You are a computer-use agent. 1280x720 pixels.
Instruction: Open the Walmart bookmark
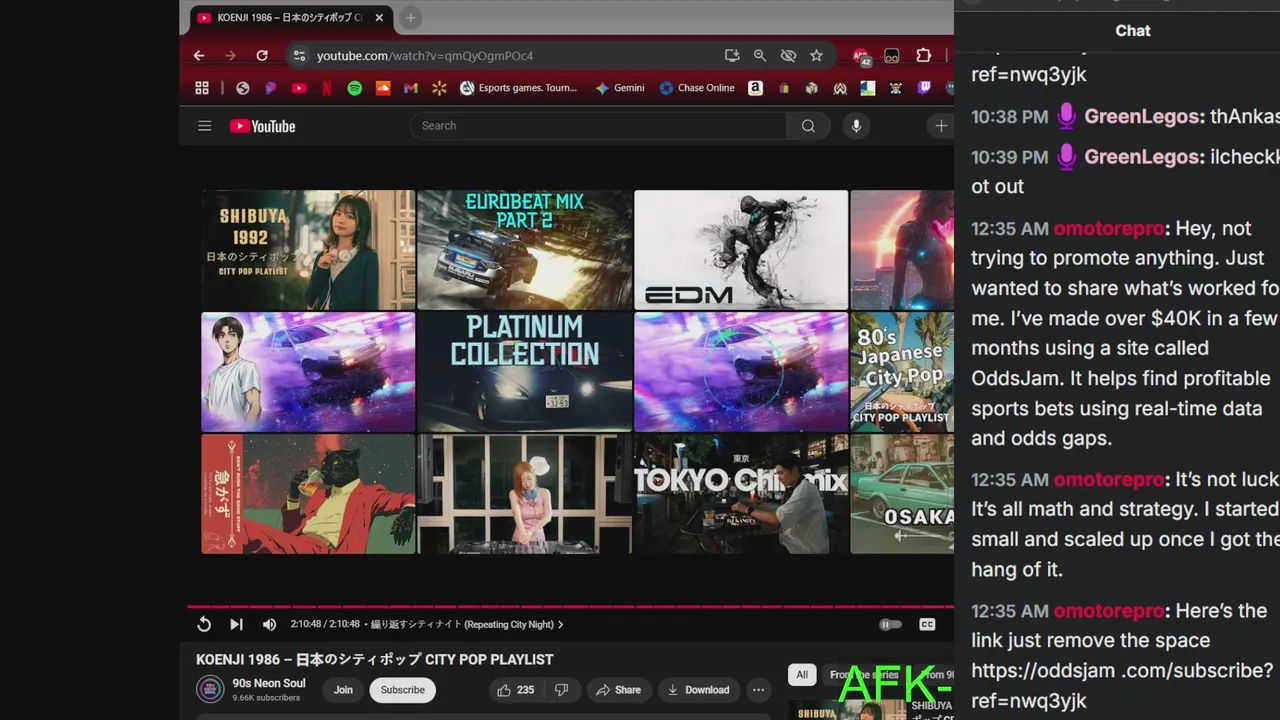[x=439, y=88]
